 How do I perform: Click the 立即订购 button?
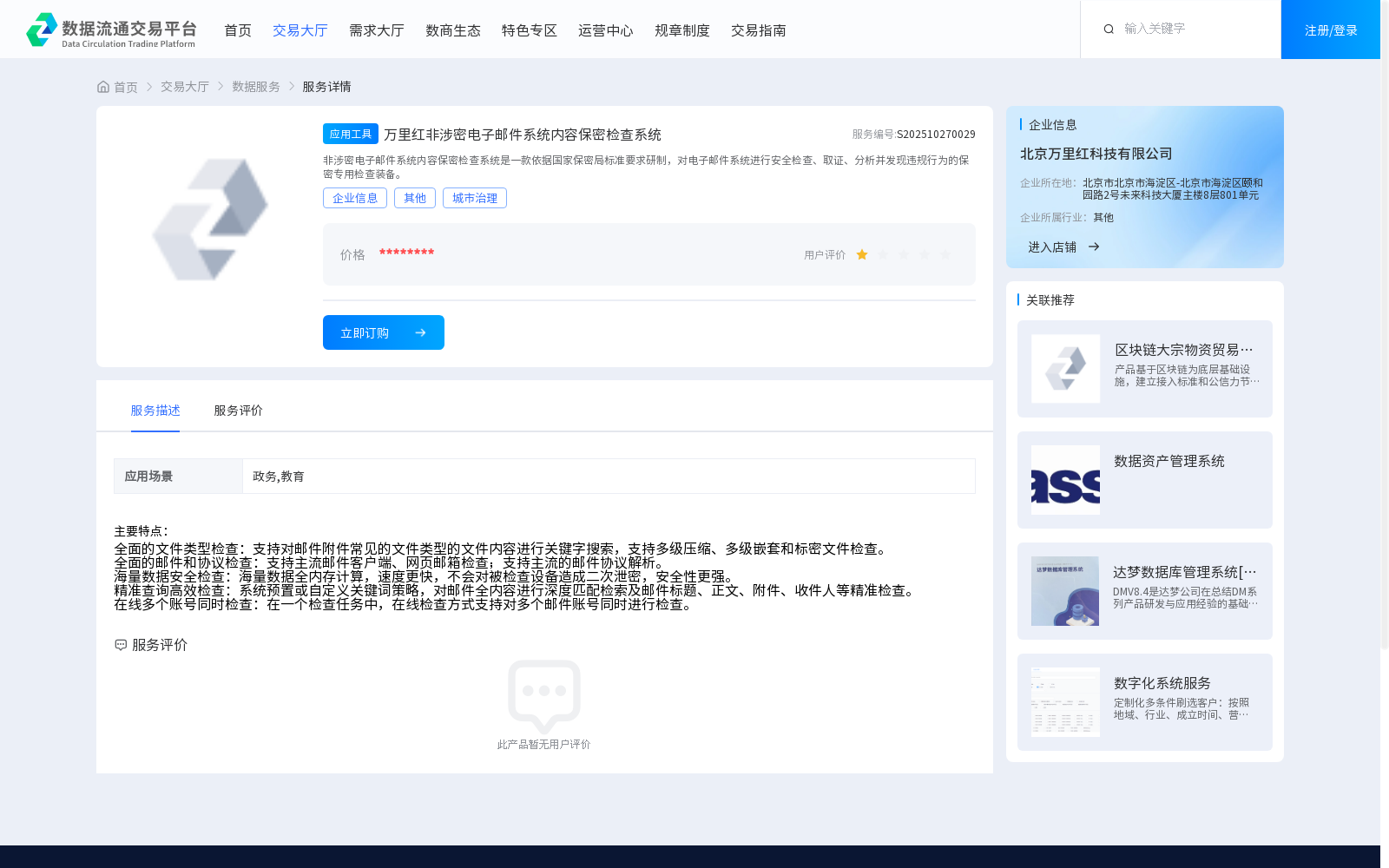pyautogui.click(x=384, y=332)
